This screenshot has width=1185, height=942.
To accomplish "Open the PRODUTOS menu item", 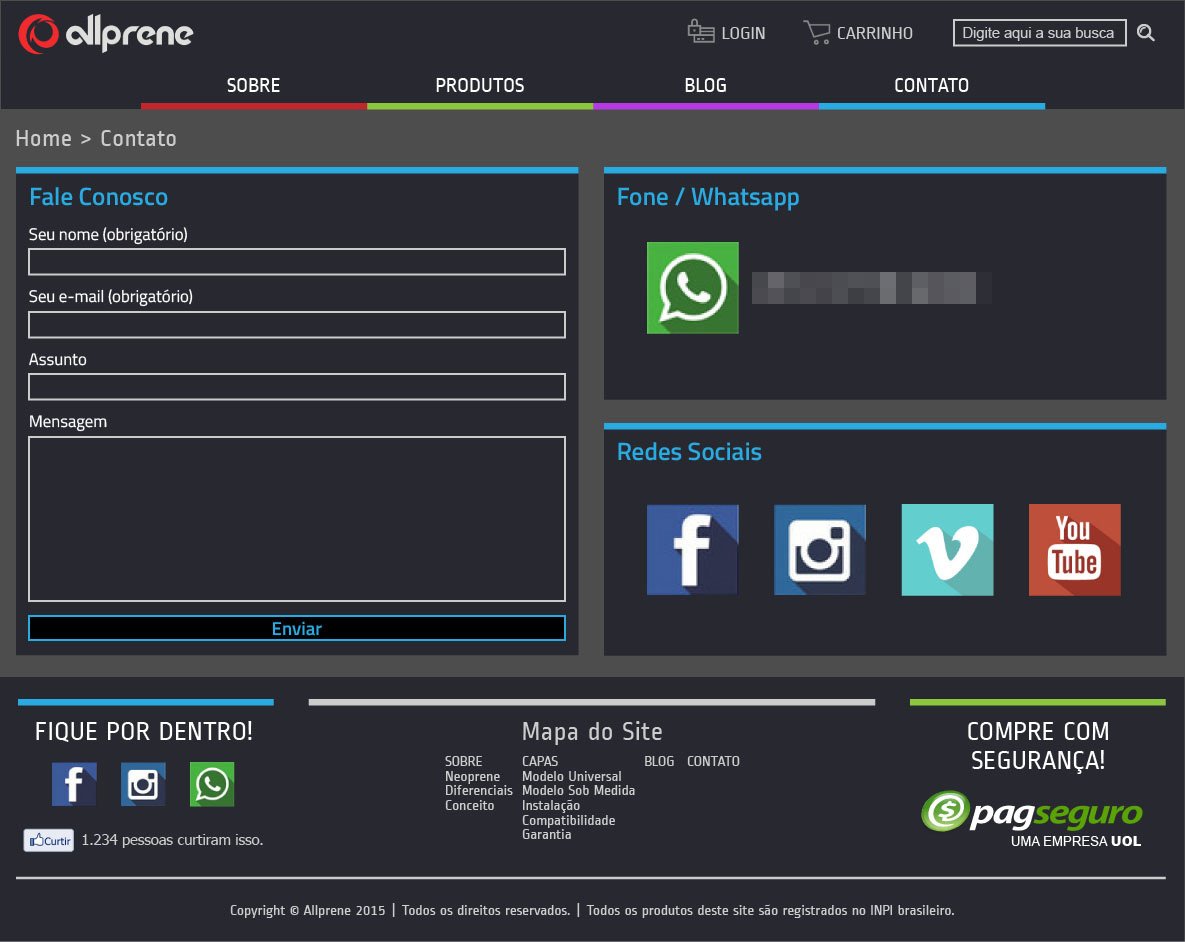I will coord(480,86).
